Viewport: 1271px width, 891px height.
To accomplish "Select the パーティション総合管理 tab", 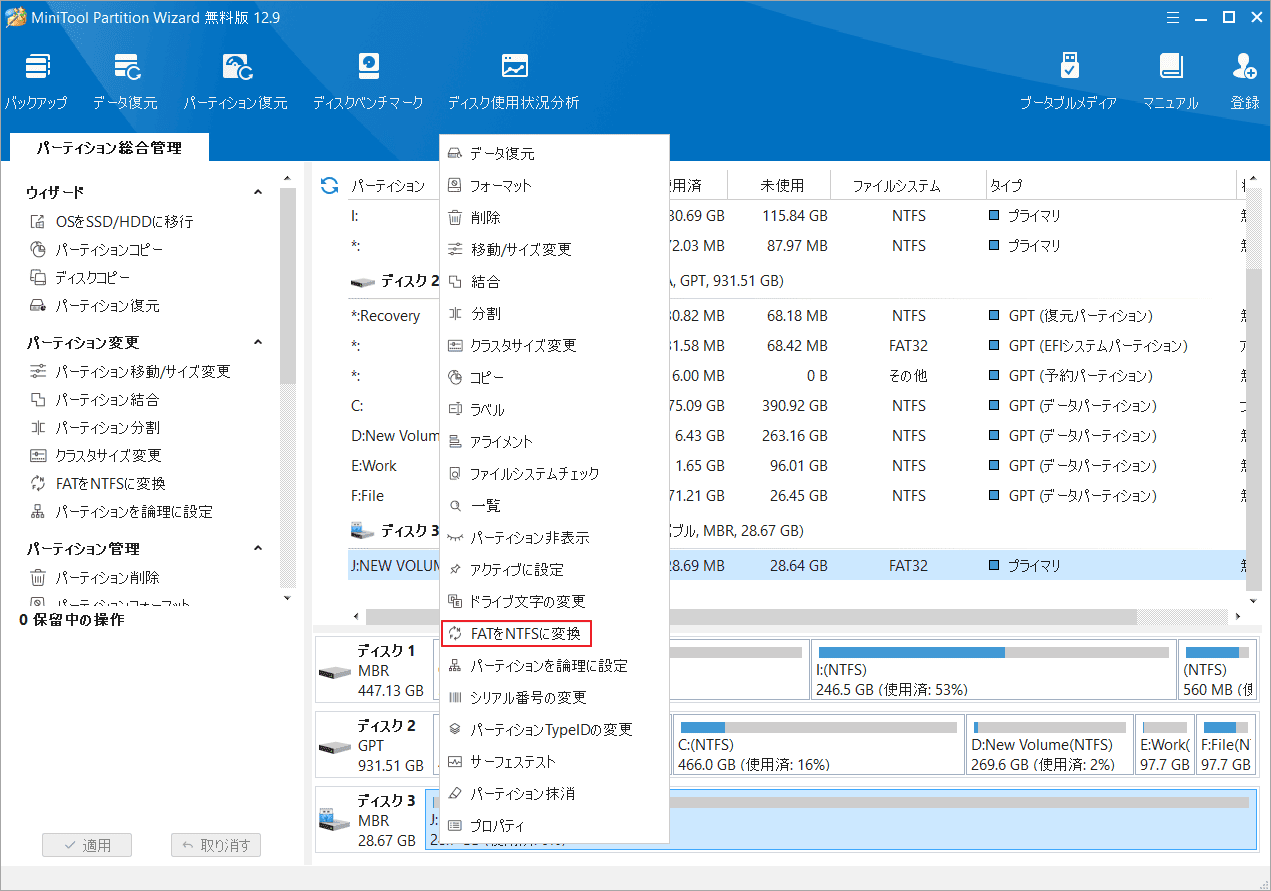I will (x=109, y=147).
